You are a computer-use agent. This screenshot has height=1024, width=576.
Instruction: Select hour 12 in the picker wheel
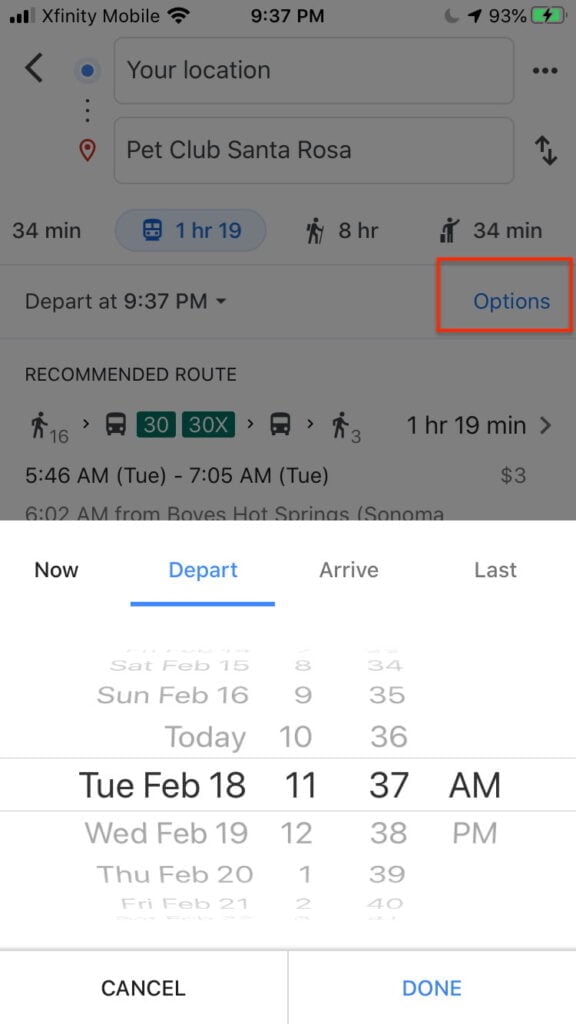point(296,833)
